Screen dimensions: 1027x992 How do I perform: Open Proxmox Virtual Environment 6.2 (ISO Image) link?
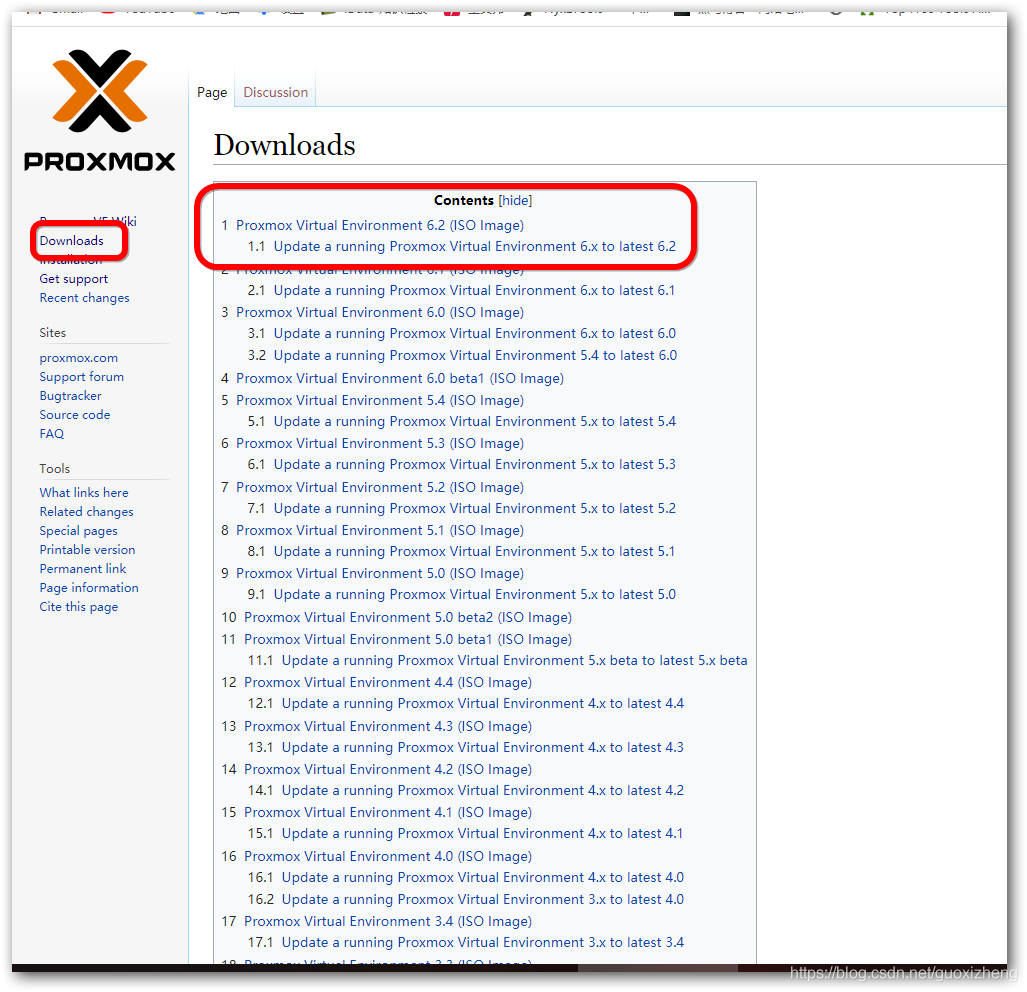coord(380,225)
